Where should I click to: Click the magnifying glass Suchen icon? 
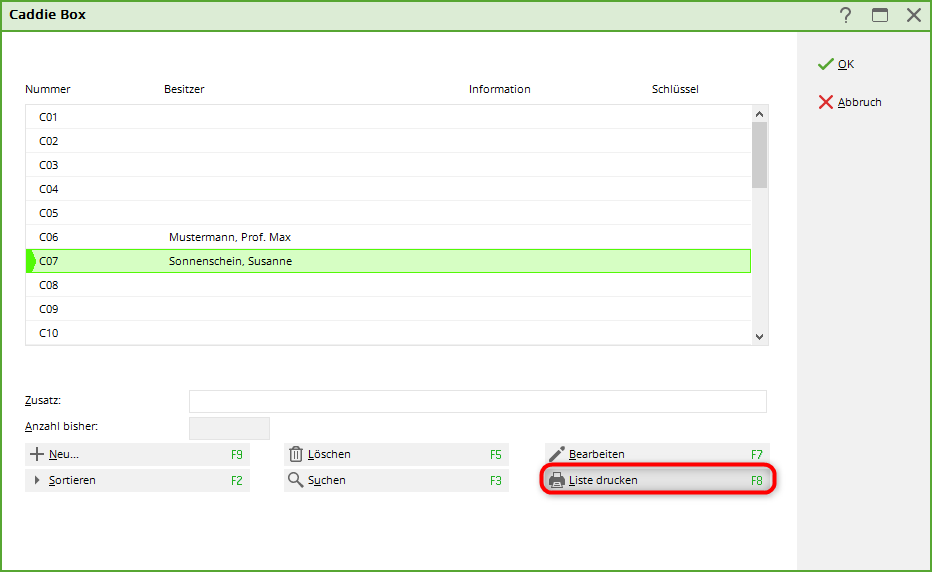point(296,481)
